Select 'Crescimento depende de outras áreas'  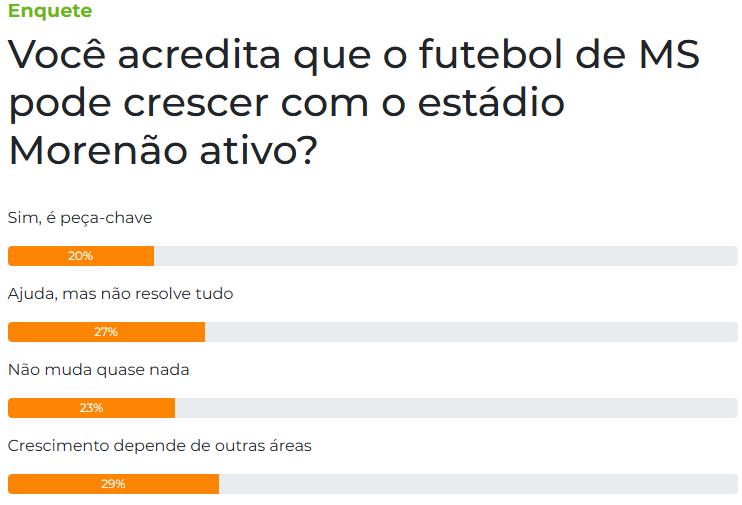pos(159,446)
